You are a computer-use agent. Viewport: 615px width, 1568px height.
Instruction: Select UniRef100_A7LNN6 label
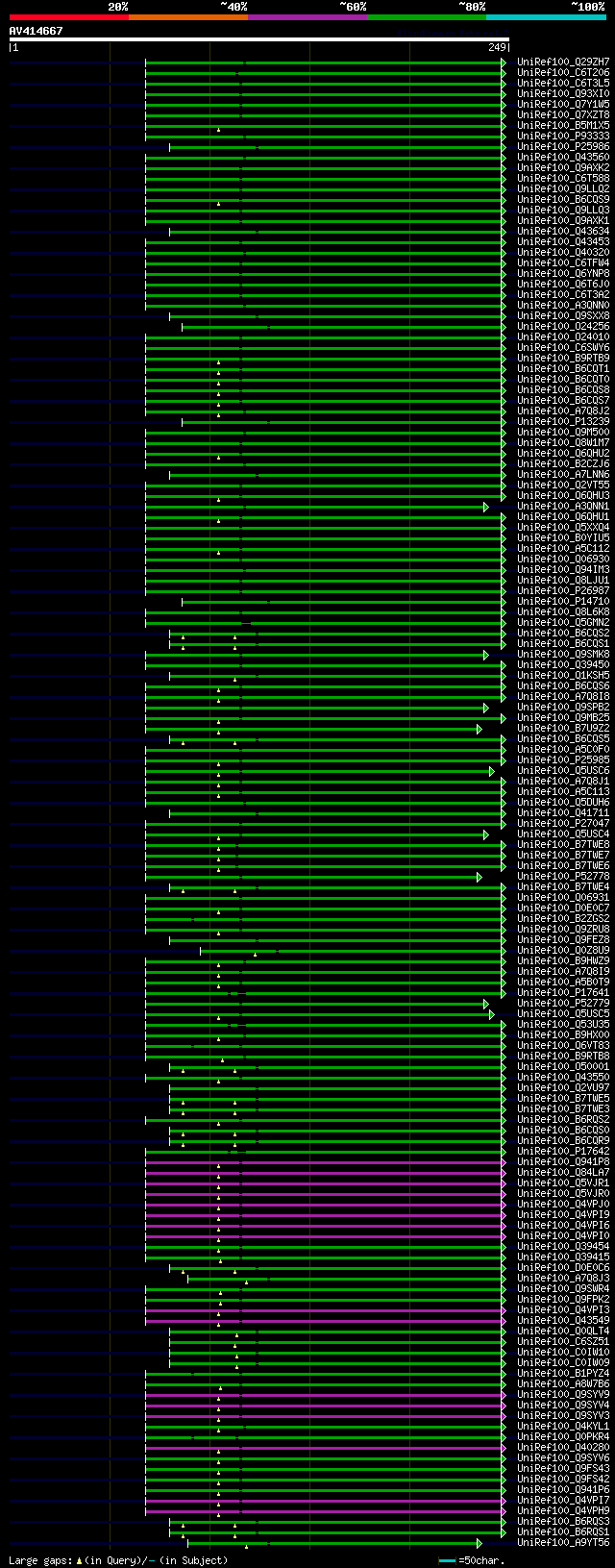(563, 475)
